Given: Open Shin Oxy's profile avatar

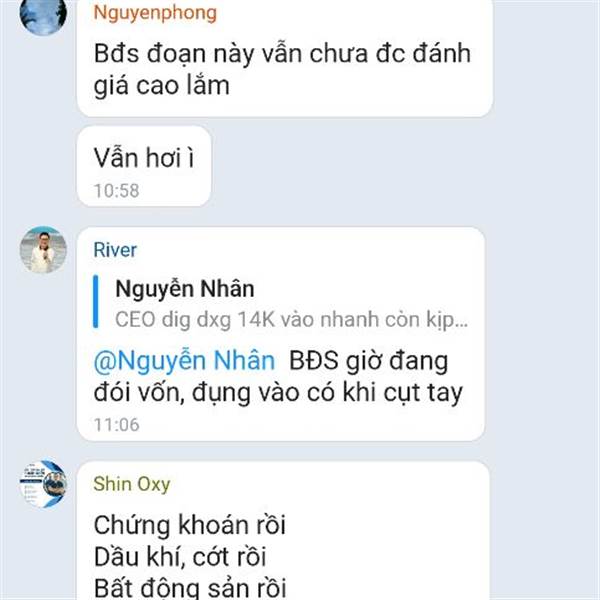Looking at the screenshot, I should click(43, 484).
